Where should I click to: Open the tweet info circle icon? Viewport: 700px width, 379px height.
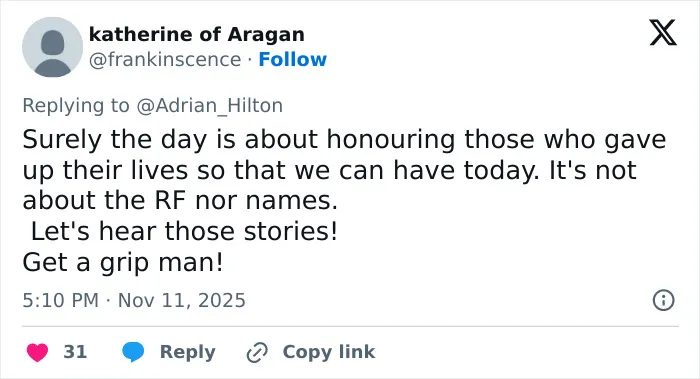663,300
